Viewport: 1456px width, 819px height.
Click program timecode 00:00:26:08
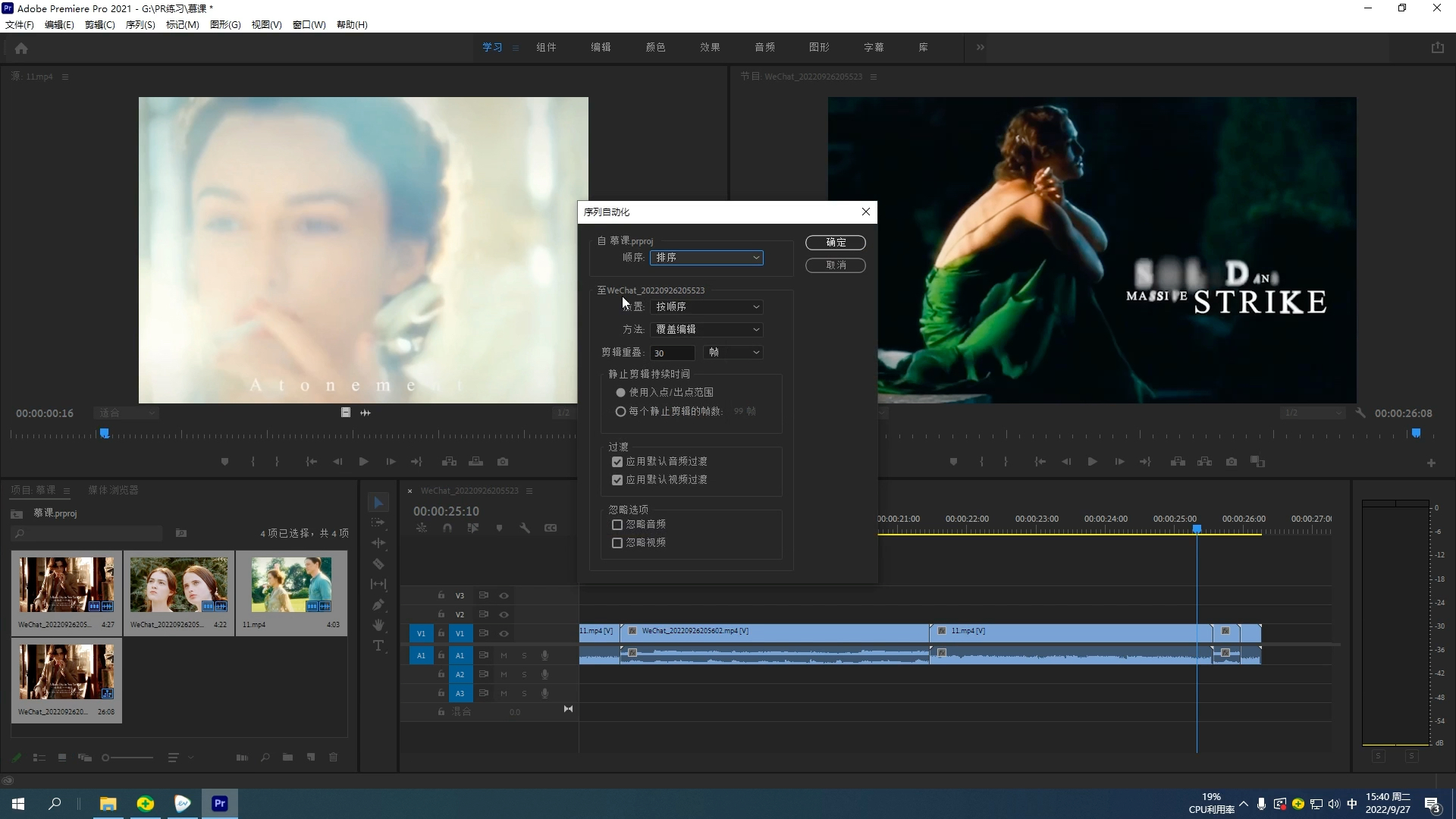(x=1403, y=413)
